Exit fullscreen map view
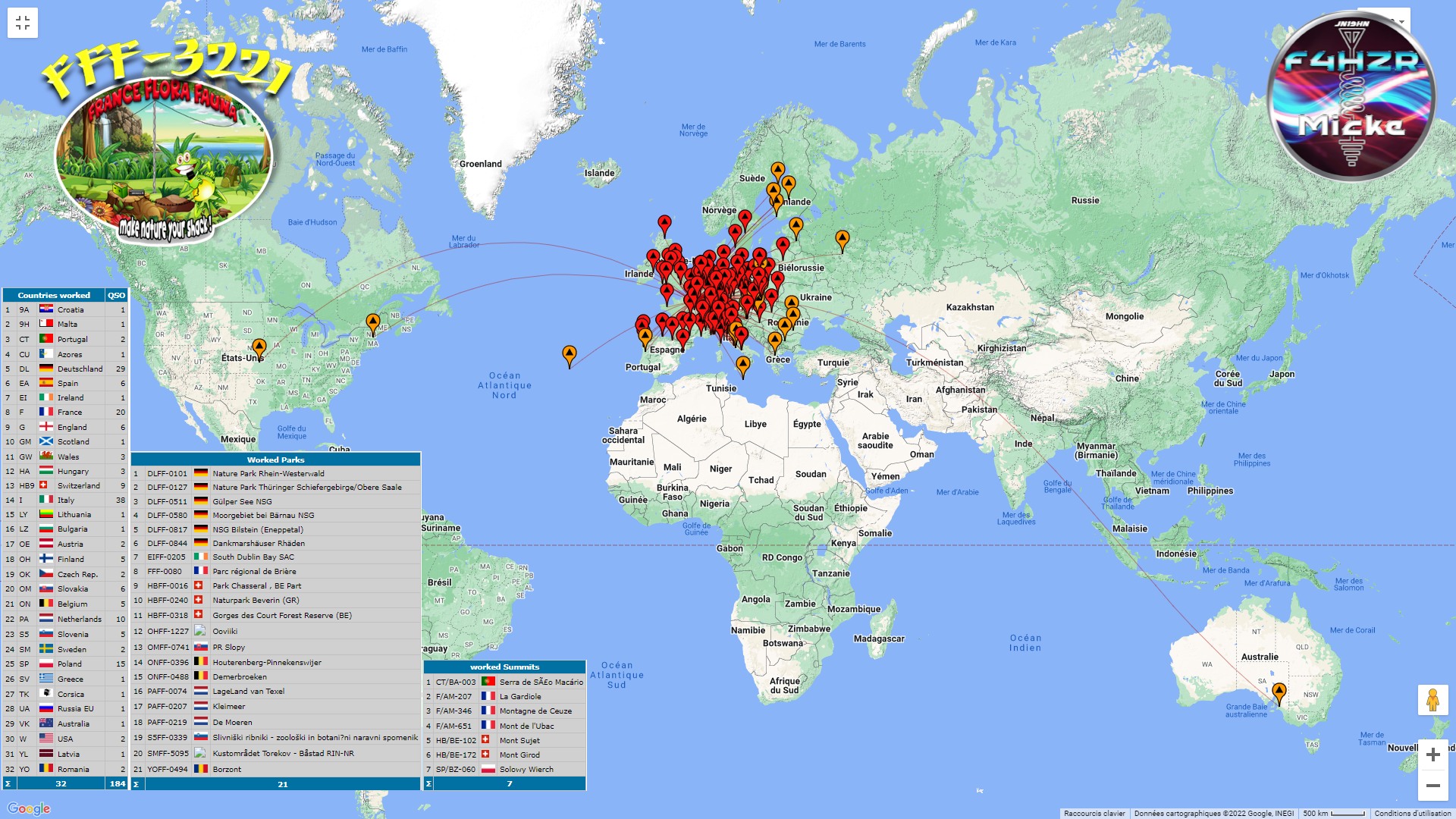 tap(23, 23)
